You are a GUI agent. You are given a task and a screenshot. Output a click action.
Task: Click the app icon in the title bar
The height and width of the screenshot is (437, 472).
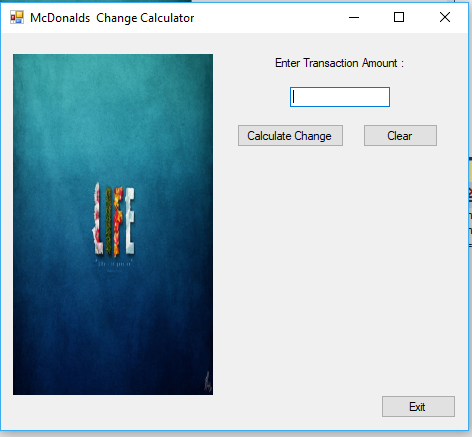tap(17, 17)
